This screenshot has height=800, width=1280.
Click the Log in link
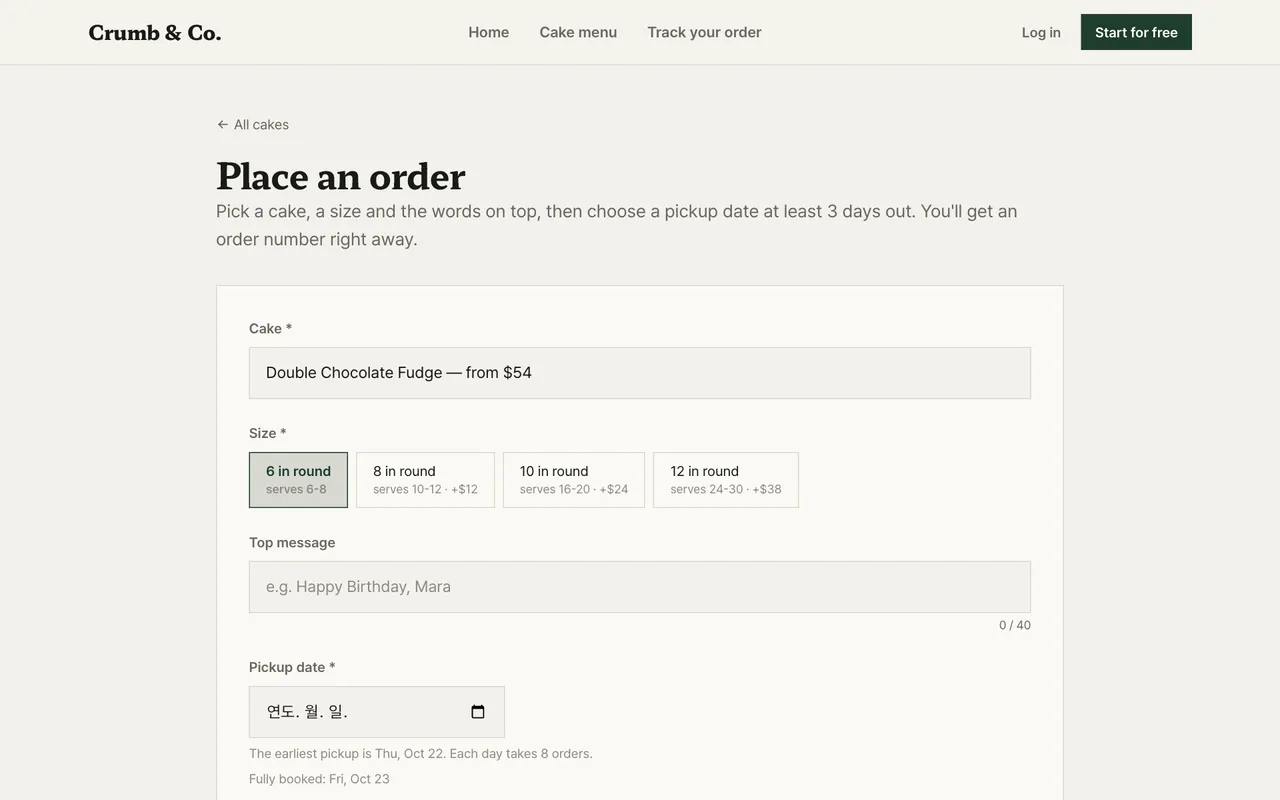tap(1041, 32)
